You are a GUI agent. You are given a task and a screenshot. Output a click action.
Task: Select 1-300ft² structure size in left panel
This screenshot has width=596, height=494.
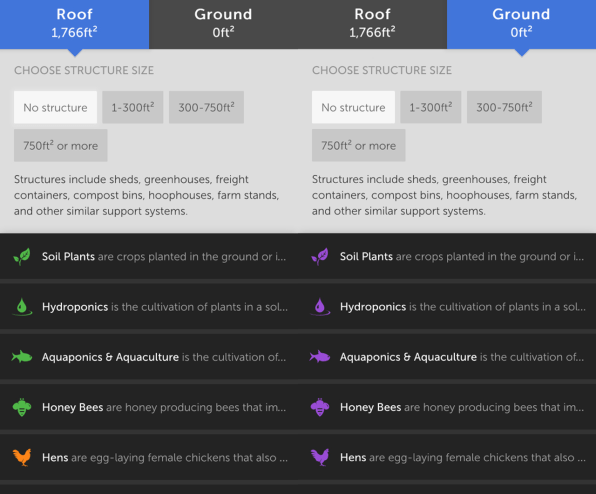tap(133, 107)
